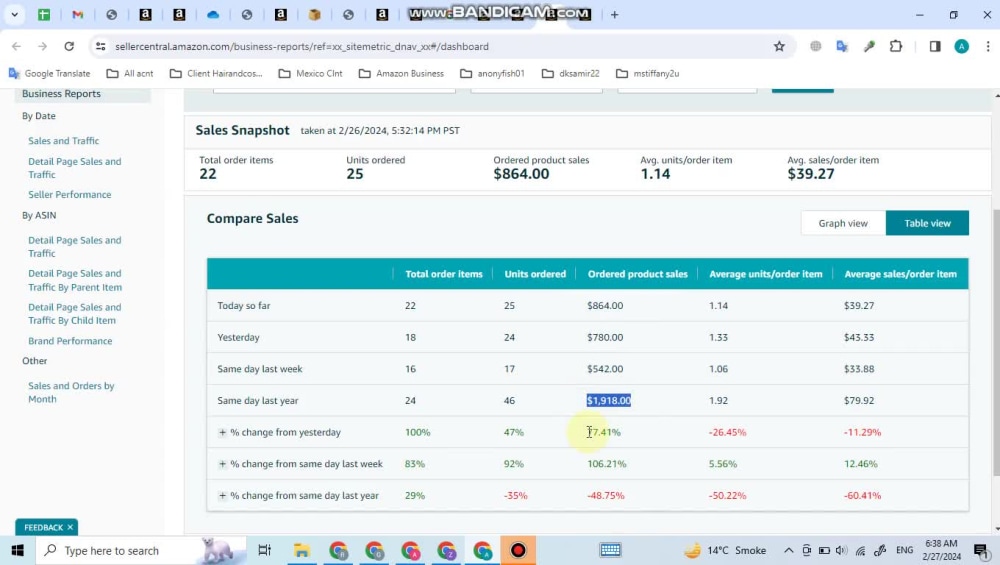This screenshot has width=1000, height=565.
Task: Select Business Reports in the sidebar
Action: pyautogui.click(x=61, y=94)
